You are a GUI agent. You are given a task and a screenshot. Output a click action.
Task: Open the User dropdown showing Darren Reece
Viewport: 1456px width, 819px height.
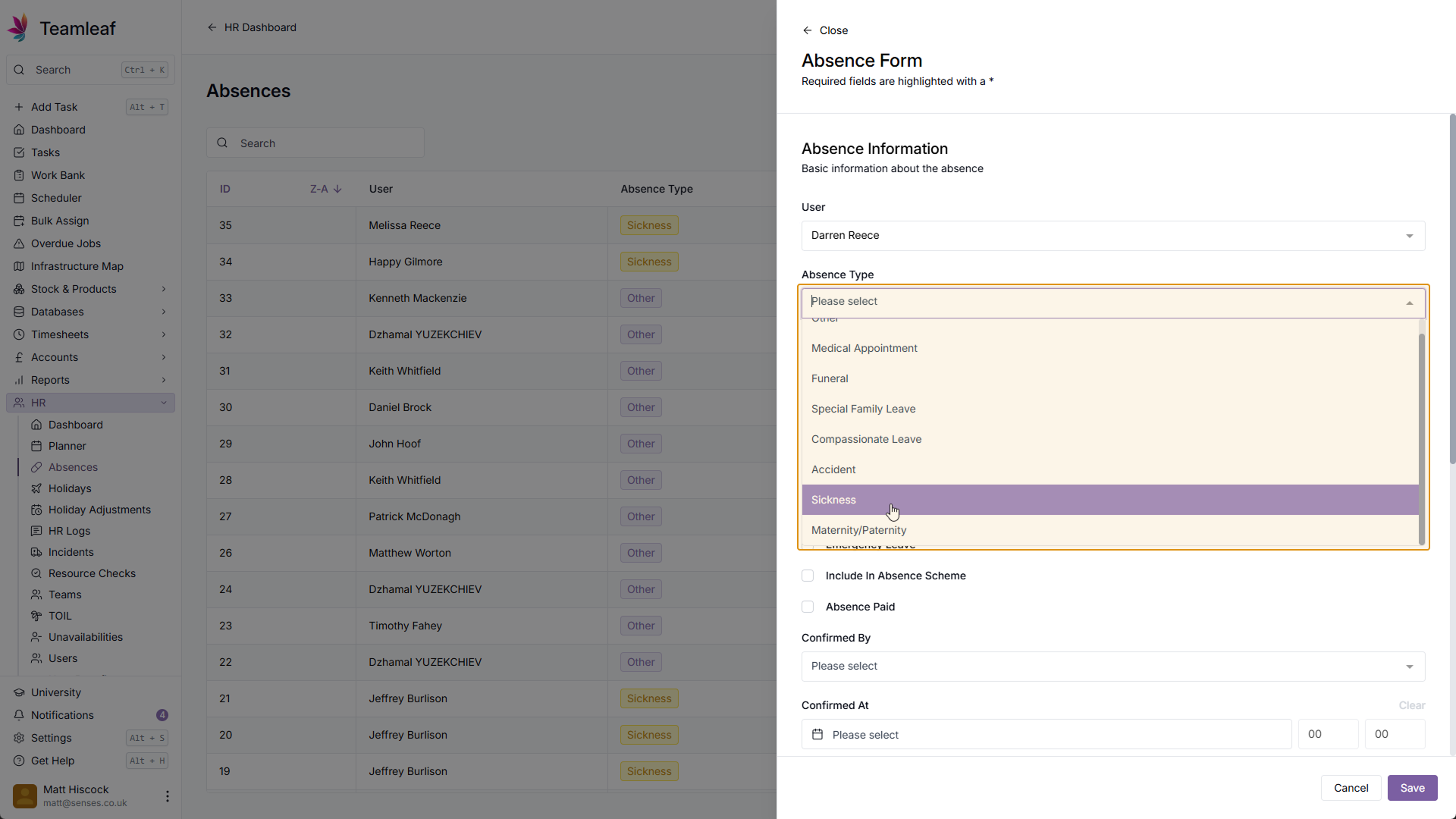1112,236
